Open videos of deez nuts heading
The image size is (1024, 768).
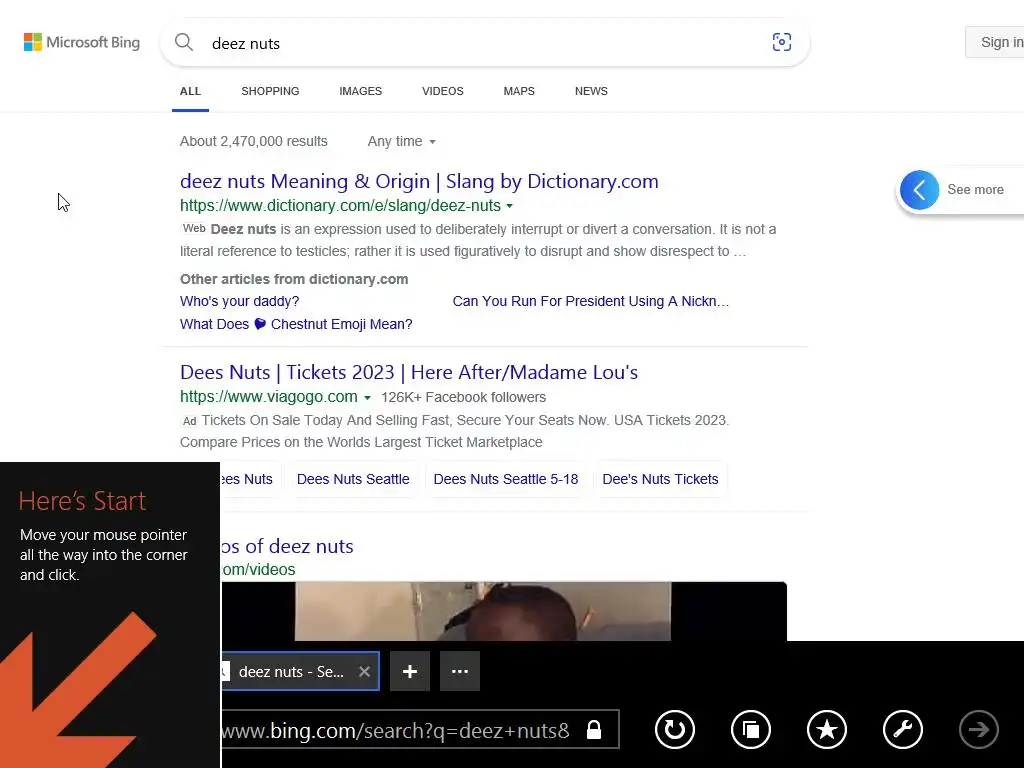pos(287,546)
